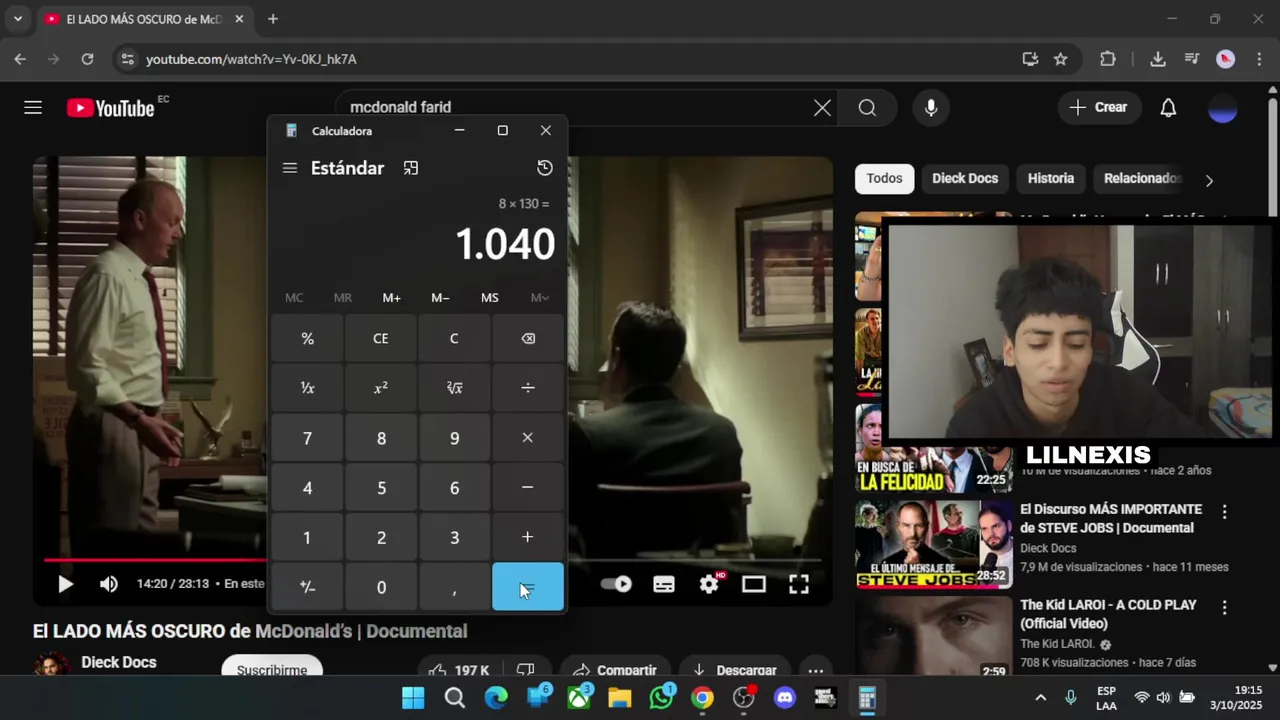Click M+ memory add button

(392, 298)
